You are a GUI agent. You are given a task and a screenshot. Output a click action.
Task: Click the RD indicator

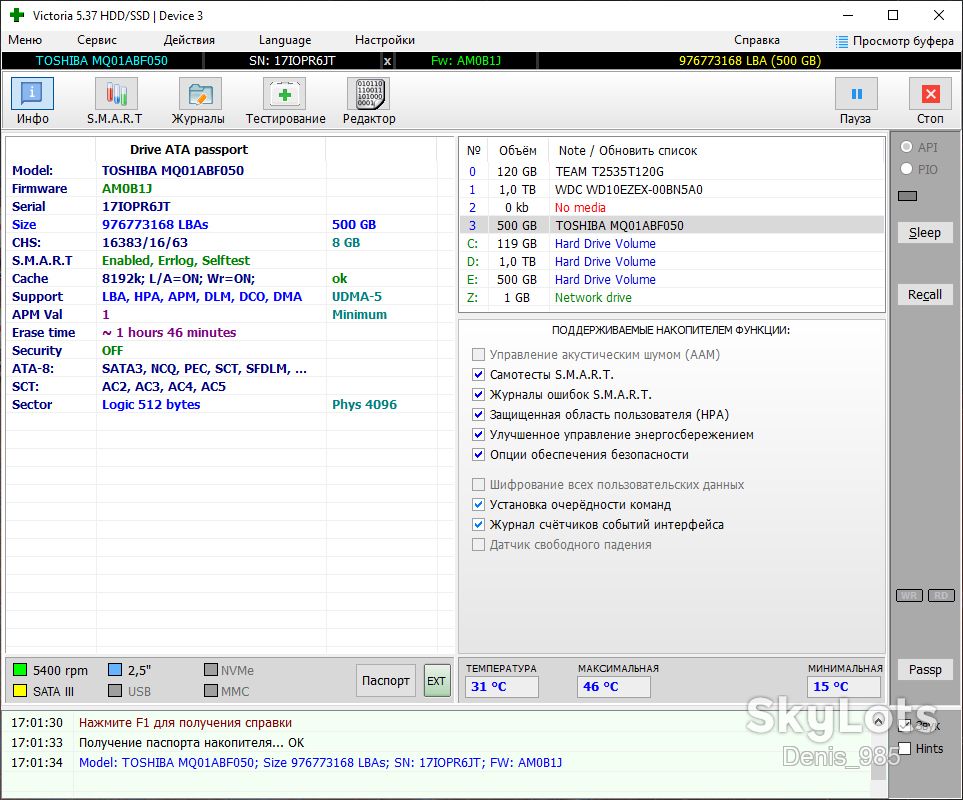pyautogui.click(x=942, y=596)
